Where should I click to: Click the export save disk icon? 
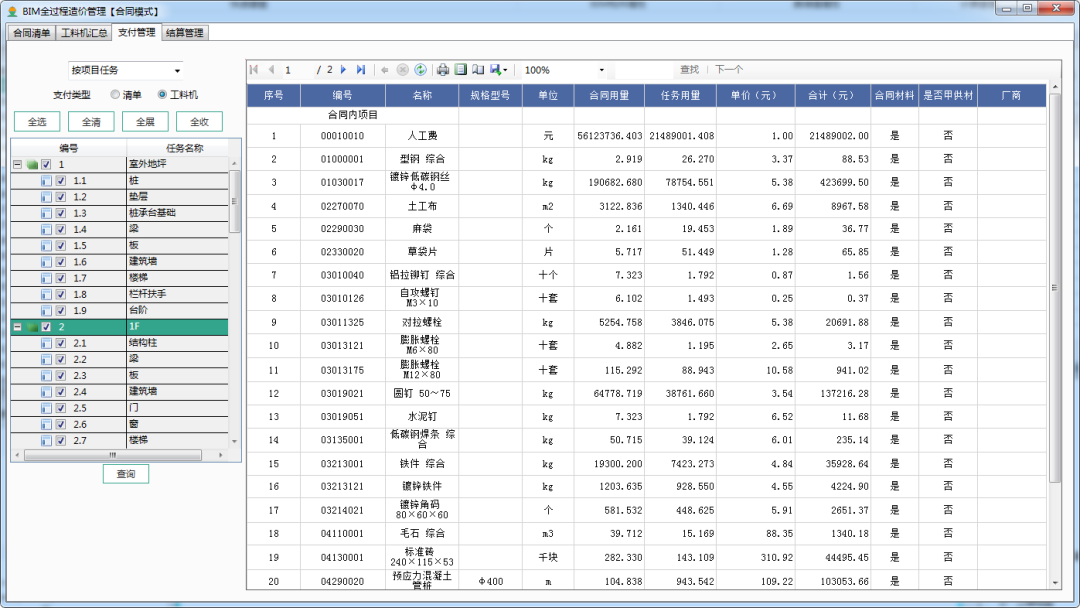(495, 70)
